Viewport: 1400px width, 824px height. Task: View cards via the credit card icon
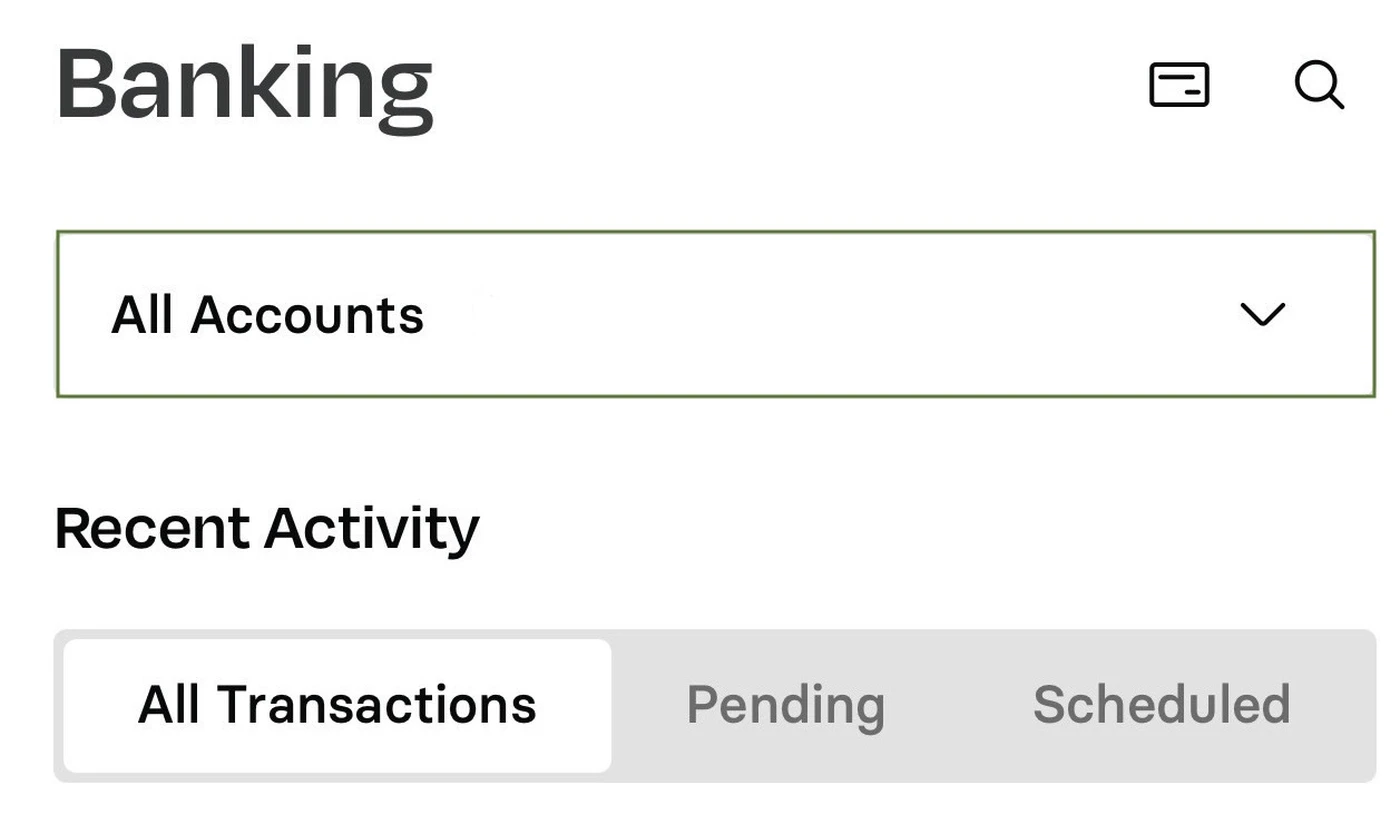(1179, 84)
